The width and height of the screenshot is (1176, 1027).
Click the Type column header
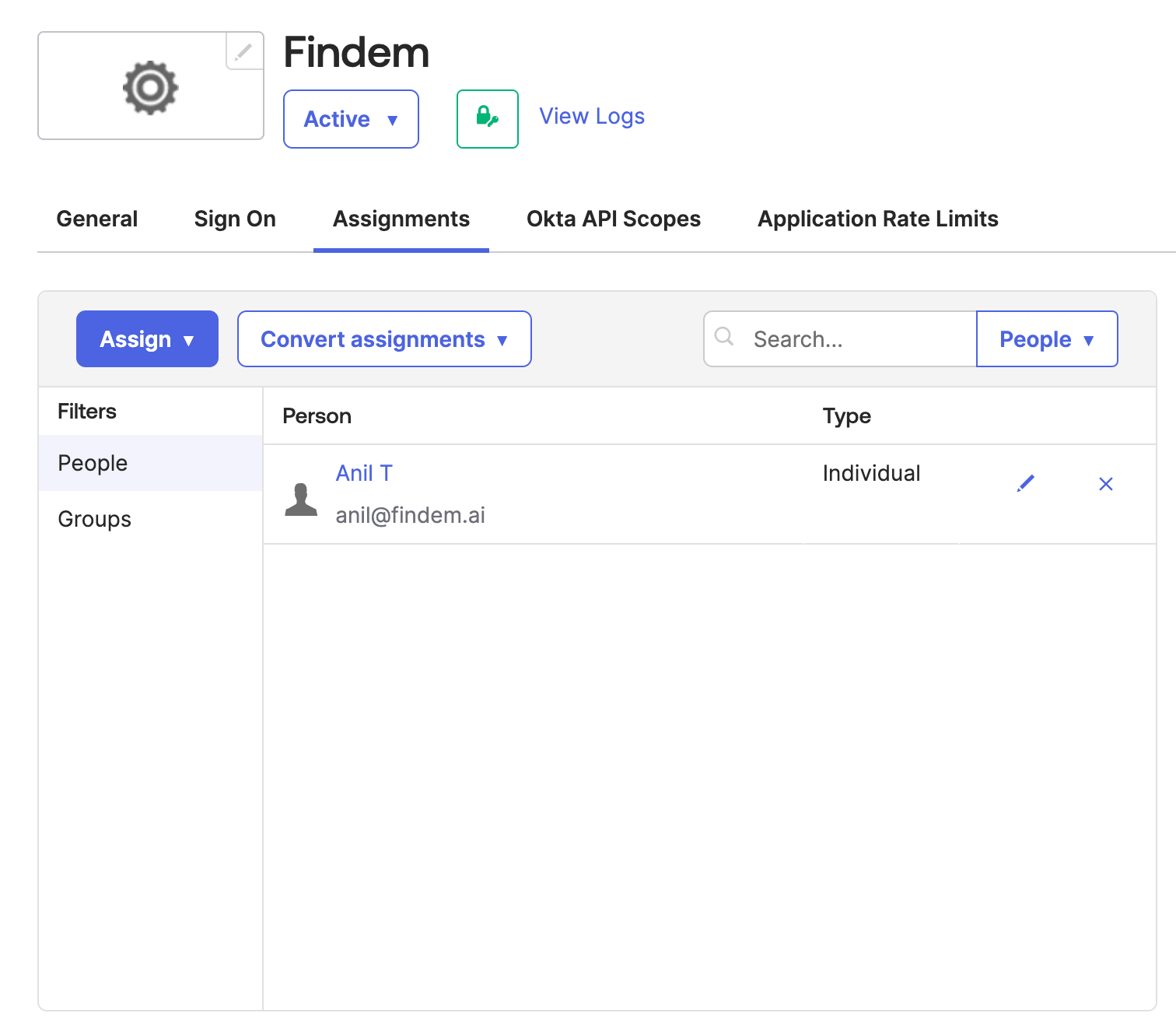[x=846, y=416]
